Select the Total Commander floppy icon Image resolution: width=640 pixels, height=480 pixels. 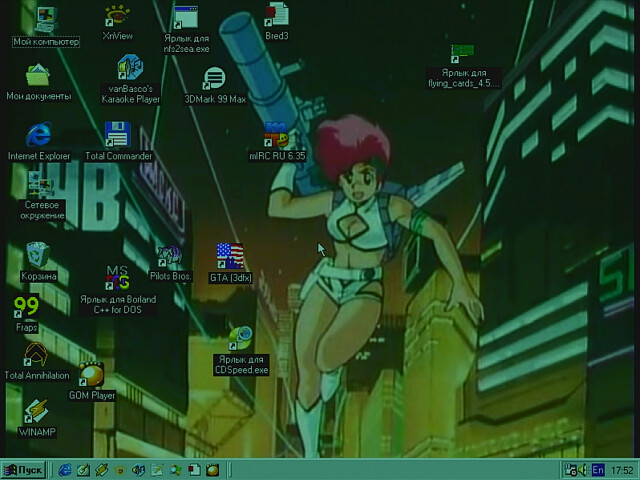tap(118, 134)
